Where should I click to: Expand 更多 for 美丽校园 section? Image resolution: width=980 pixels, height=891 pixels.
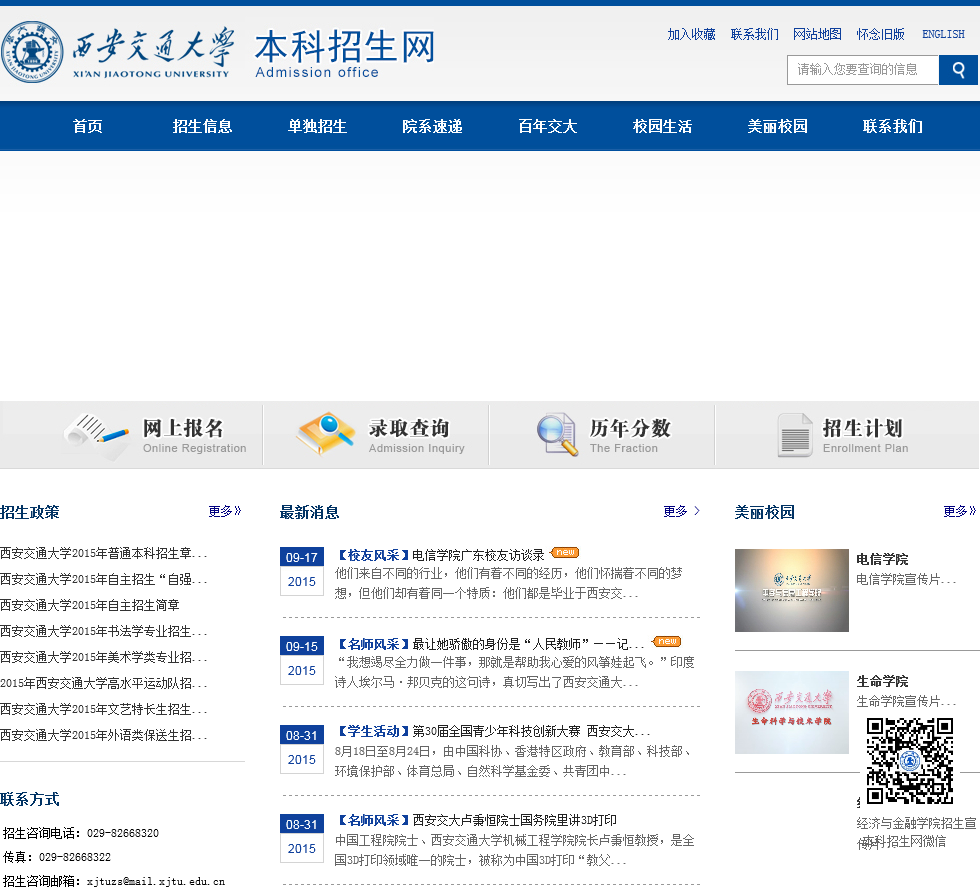pos(959,512)
